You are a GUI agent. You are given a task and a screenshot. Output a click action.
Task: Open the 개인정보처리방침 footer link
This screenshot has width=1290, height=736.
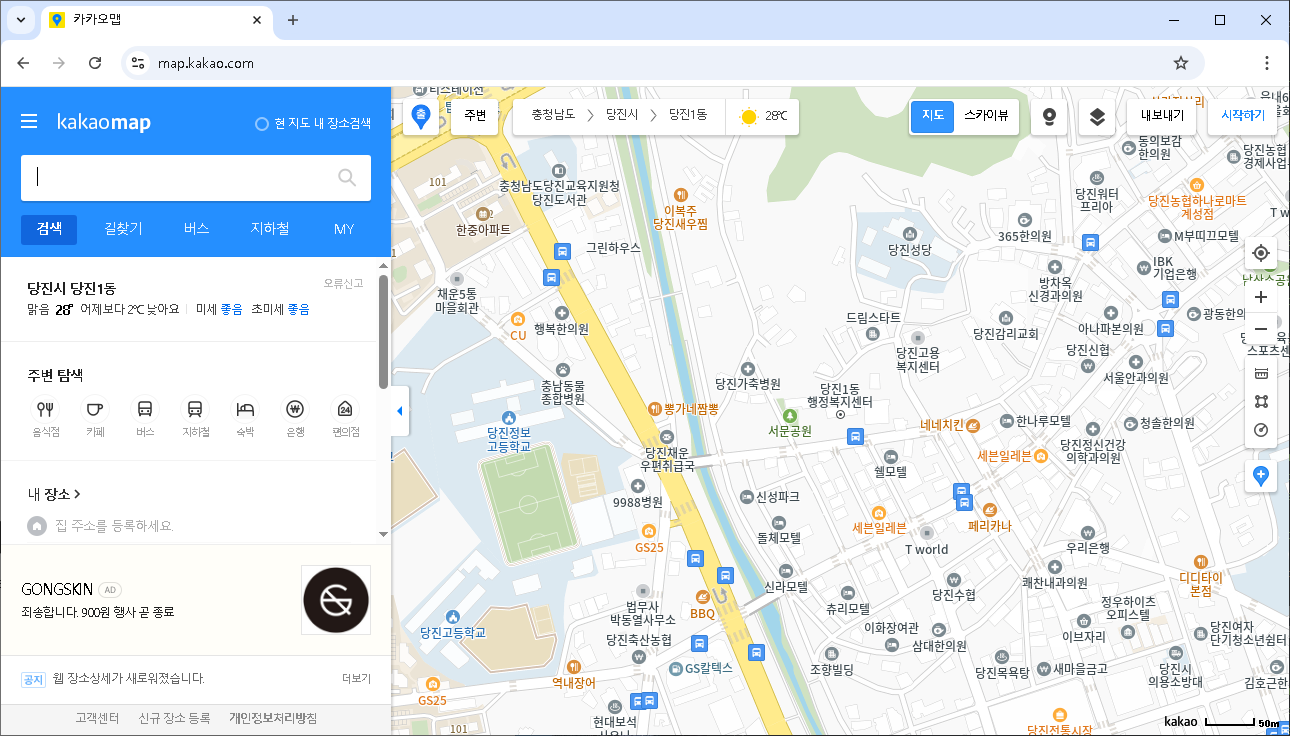(x=273, y=718)
